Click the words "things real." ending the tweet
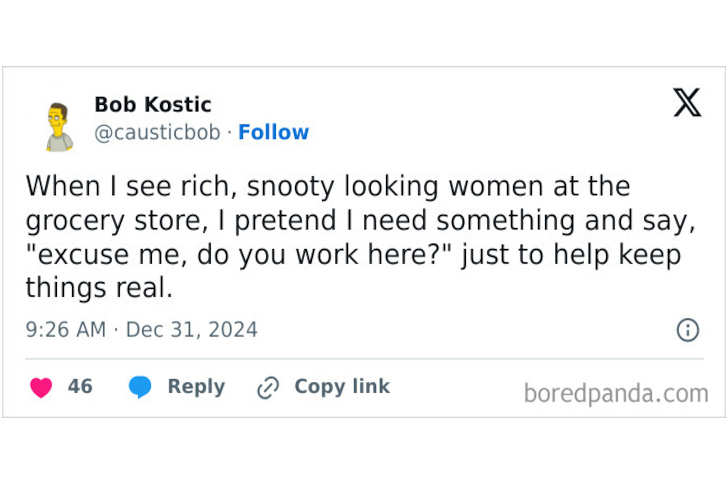Screen dimensions: 728x485 99,289
